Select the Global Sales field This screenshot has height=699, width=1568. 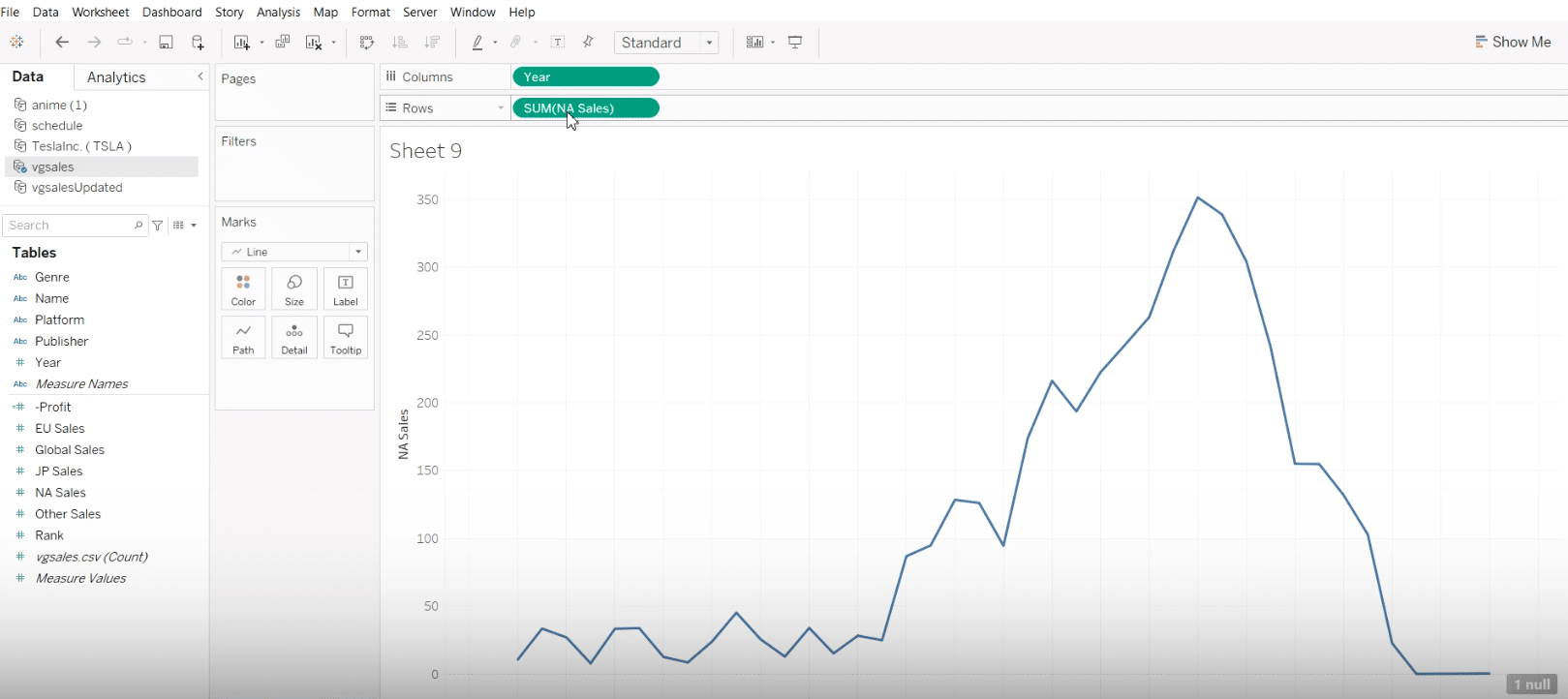point(70,449)
